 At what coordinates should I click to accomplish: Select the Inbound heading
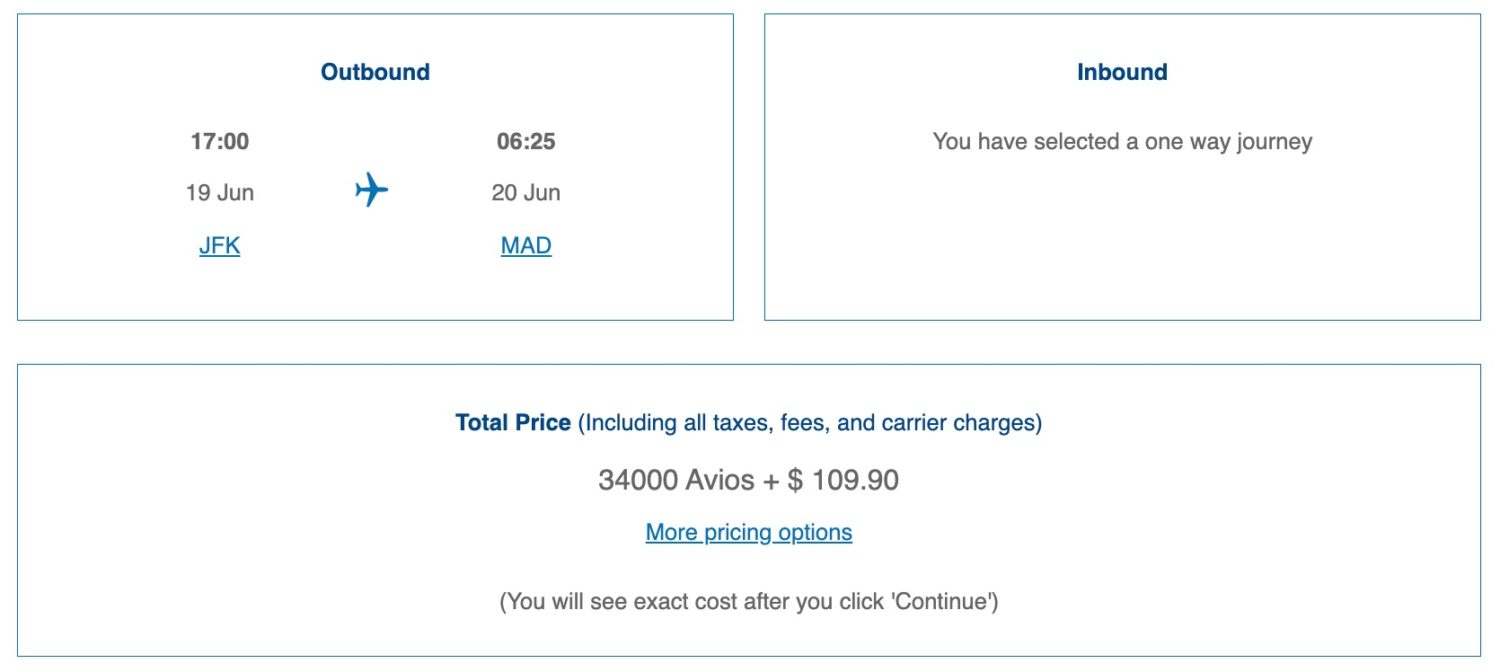click(1122, 72)
